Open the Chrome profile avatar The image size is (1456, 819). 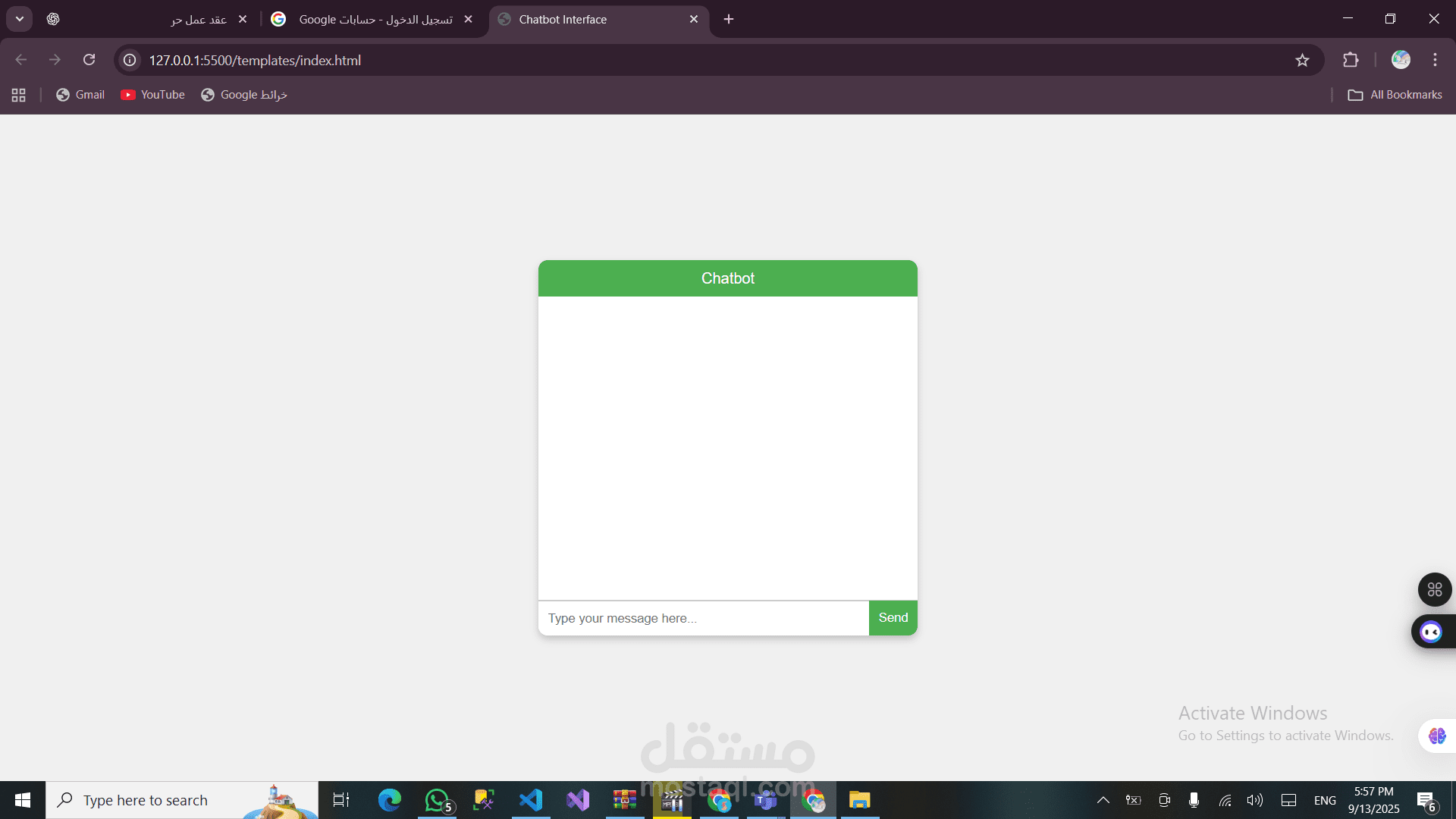click(x=1401, y=60)
